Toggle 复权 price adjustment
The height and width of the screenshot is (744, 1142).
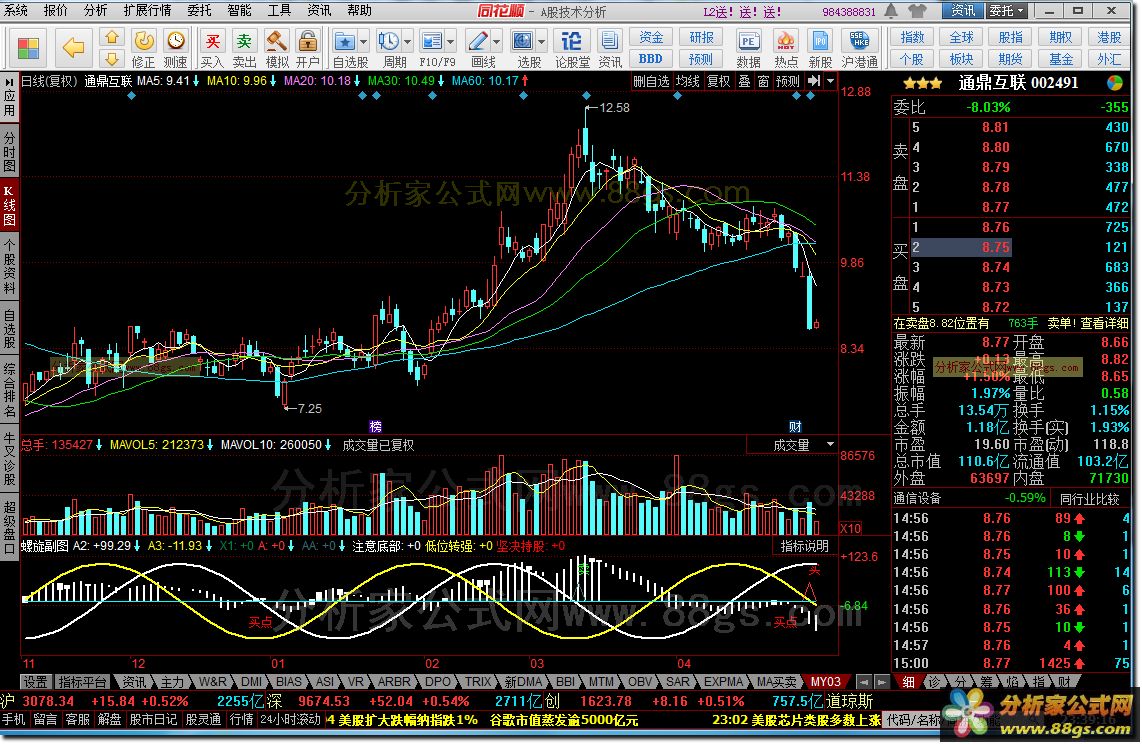pos(718,82)
